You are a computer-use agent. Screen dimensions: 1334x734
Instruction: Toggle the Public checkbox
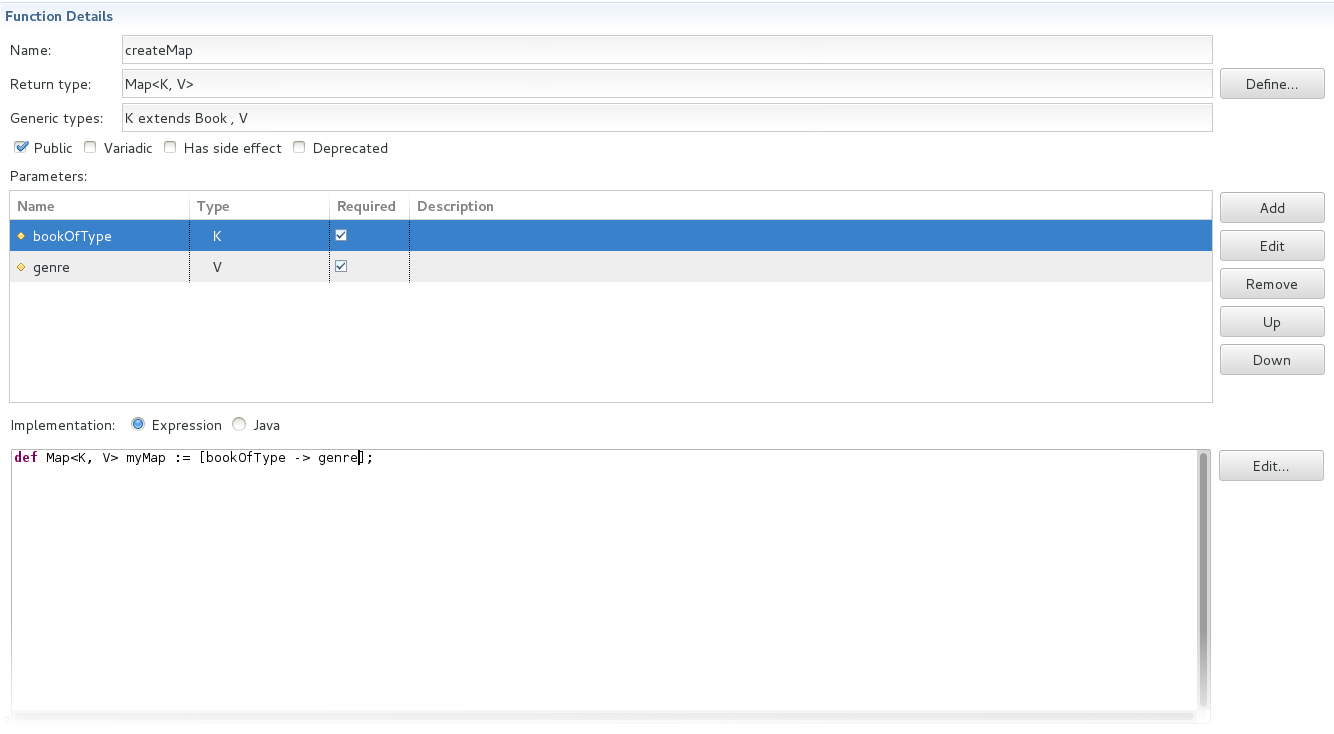click(21, 147)
